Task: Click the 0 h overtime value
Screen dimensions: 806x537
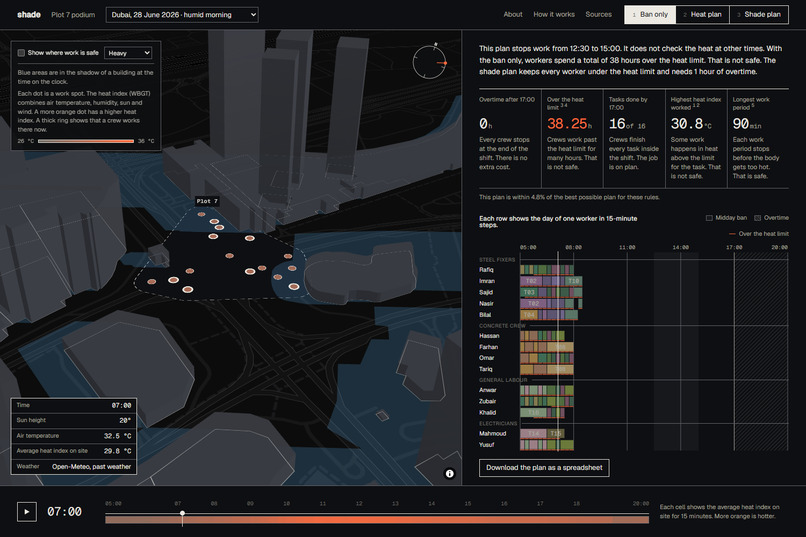Action: point(486,124)
